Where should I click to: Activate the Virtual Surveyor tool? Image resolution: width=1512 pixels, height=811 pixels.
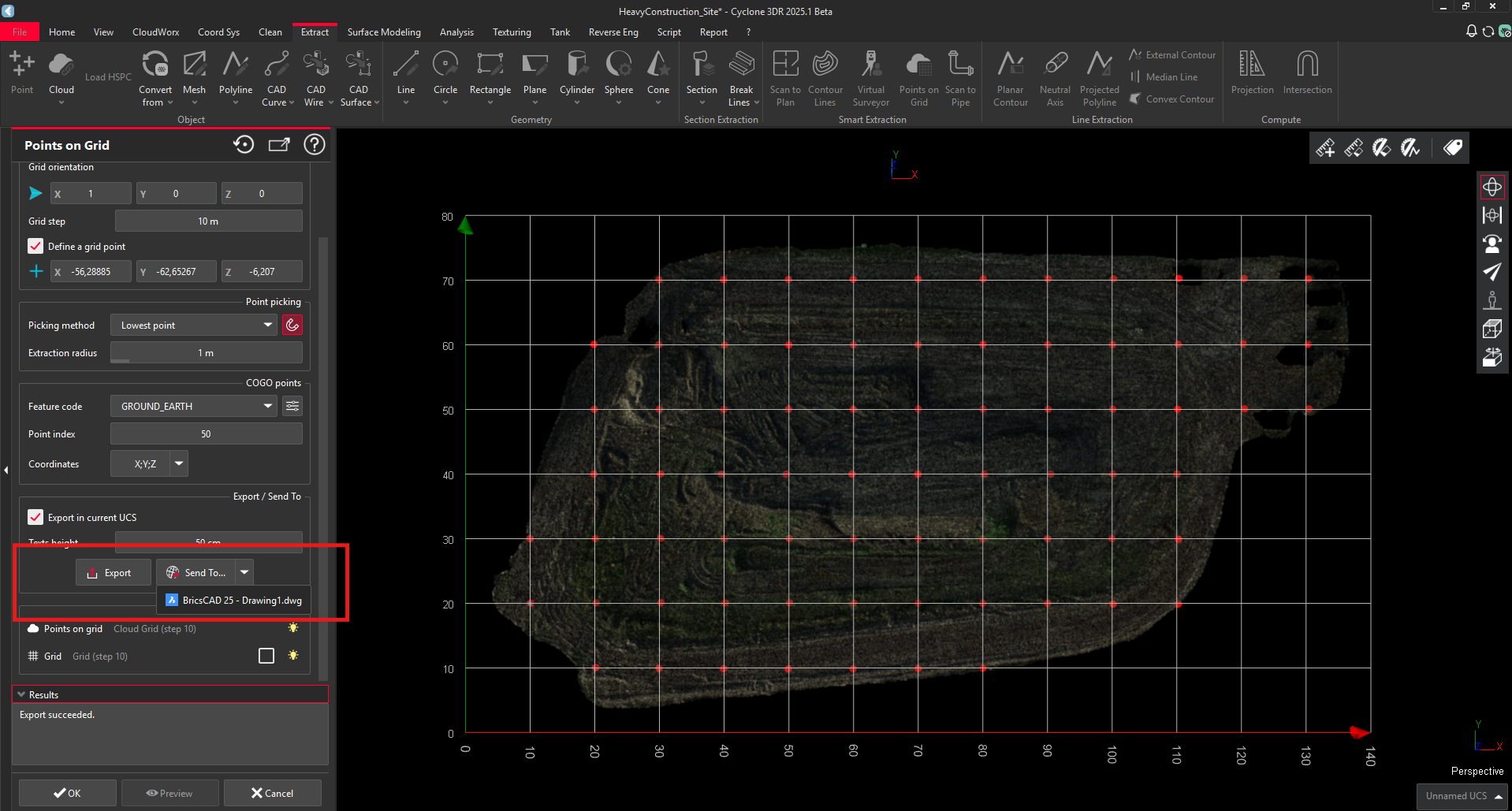pos(870,76)
